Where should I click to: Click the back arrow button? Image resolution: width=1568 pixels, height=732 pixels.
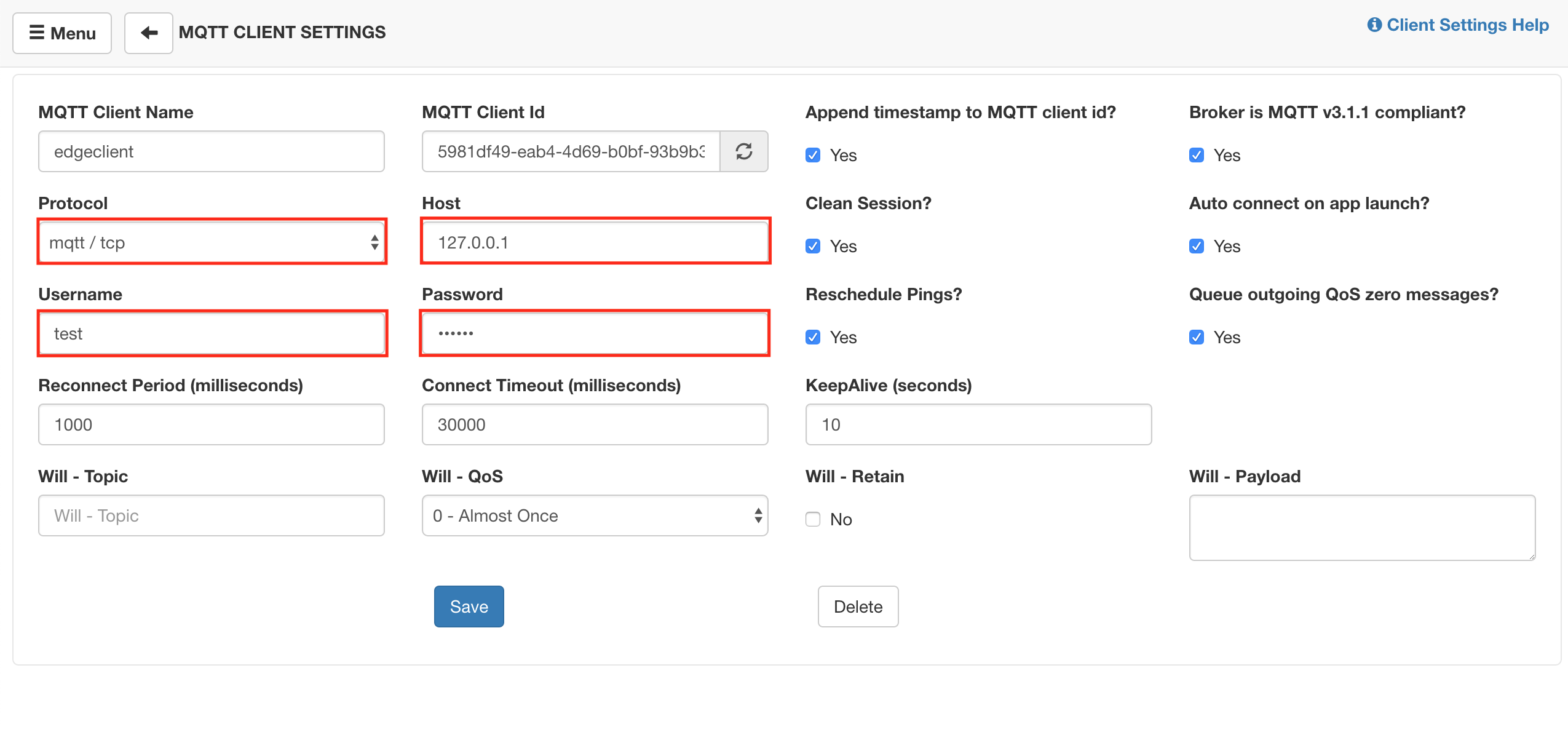coord(149,33)
